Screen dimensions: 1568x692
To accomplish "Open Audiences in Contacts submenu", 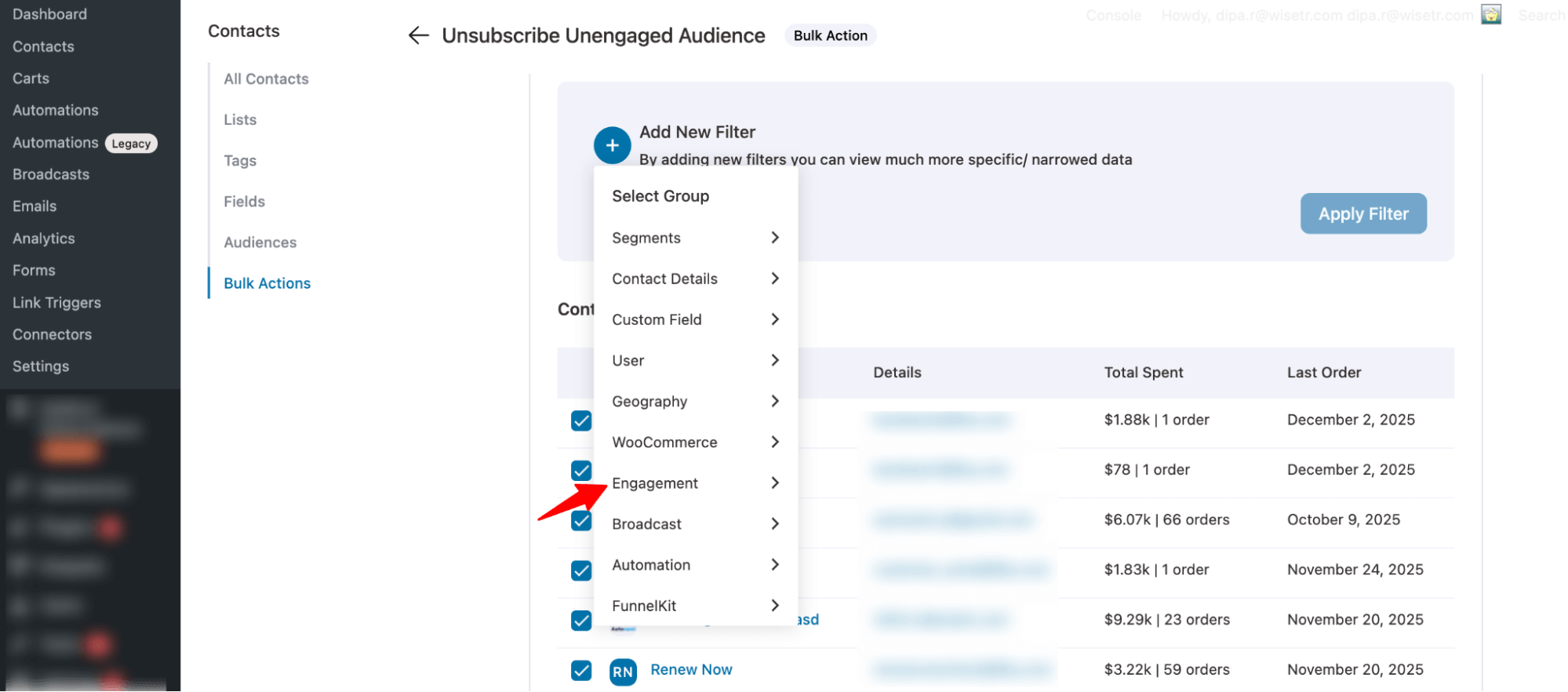I will [x=260, y=242].
